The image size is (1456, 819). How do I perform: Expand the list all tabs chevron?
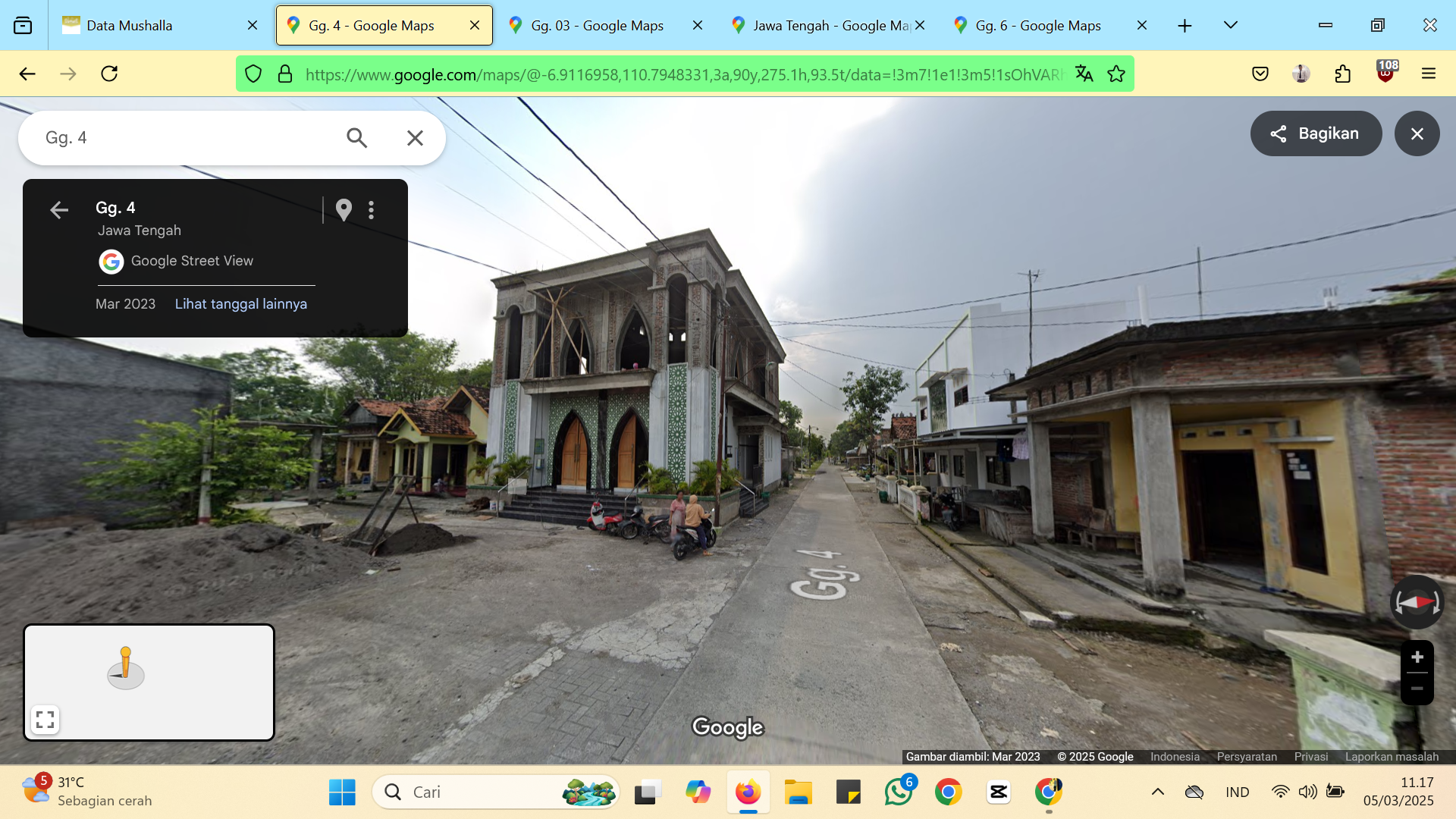[x=1231, y=26]
